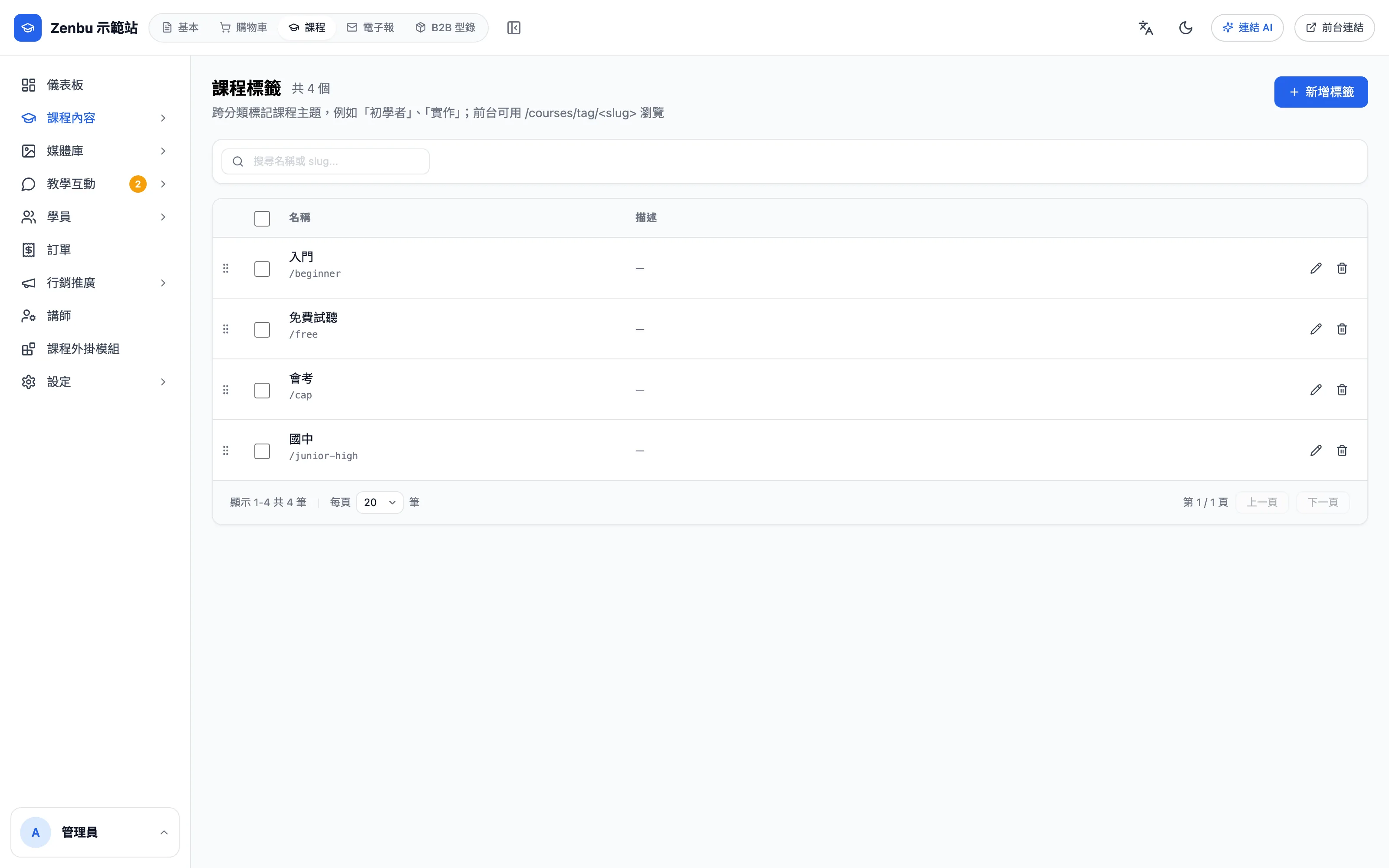The image size is (1389, 868).
Task: Check the 國中 row checkbox
Action: tap(262, 452)
